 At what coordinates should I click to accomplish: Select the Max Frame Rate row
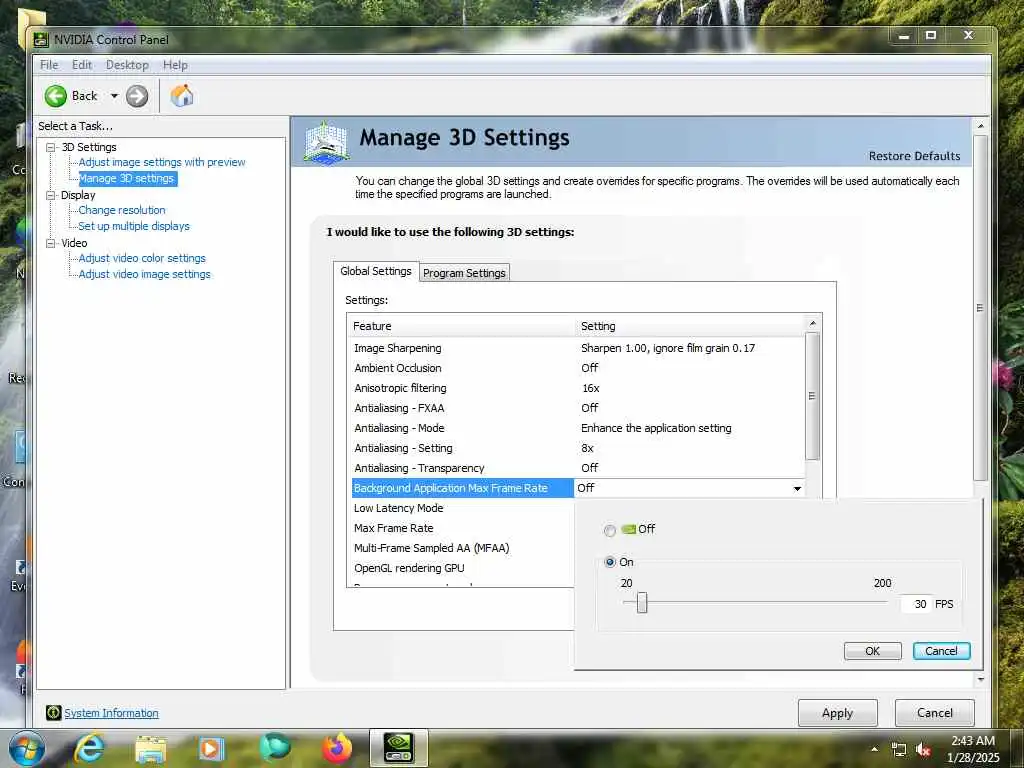462,528
